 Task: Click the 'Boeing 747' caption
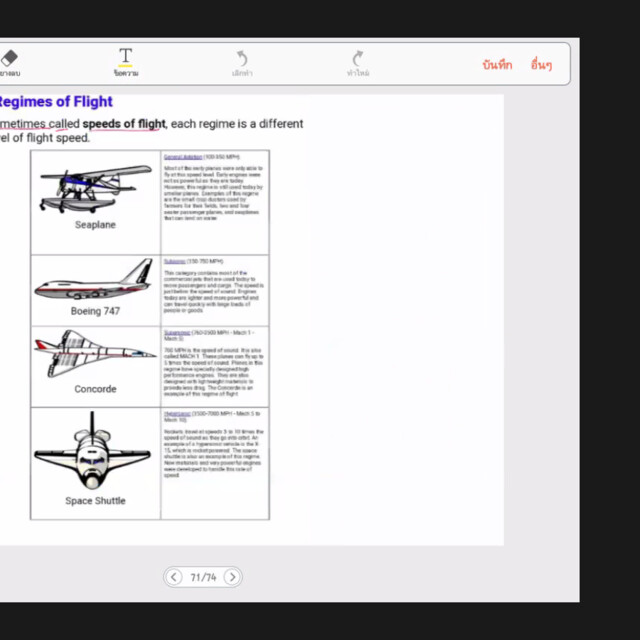[x=95, y=311]
